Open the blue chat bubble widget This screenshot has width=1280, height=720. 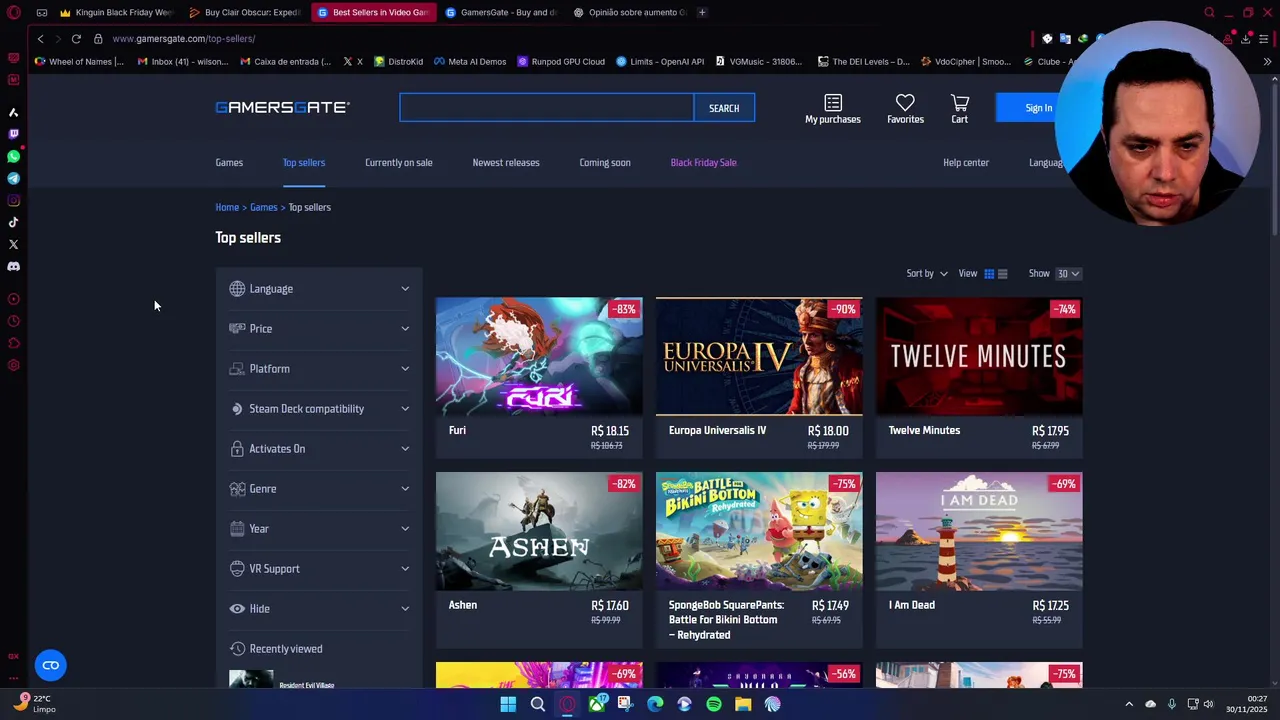50,665
